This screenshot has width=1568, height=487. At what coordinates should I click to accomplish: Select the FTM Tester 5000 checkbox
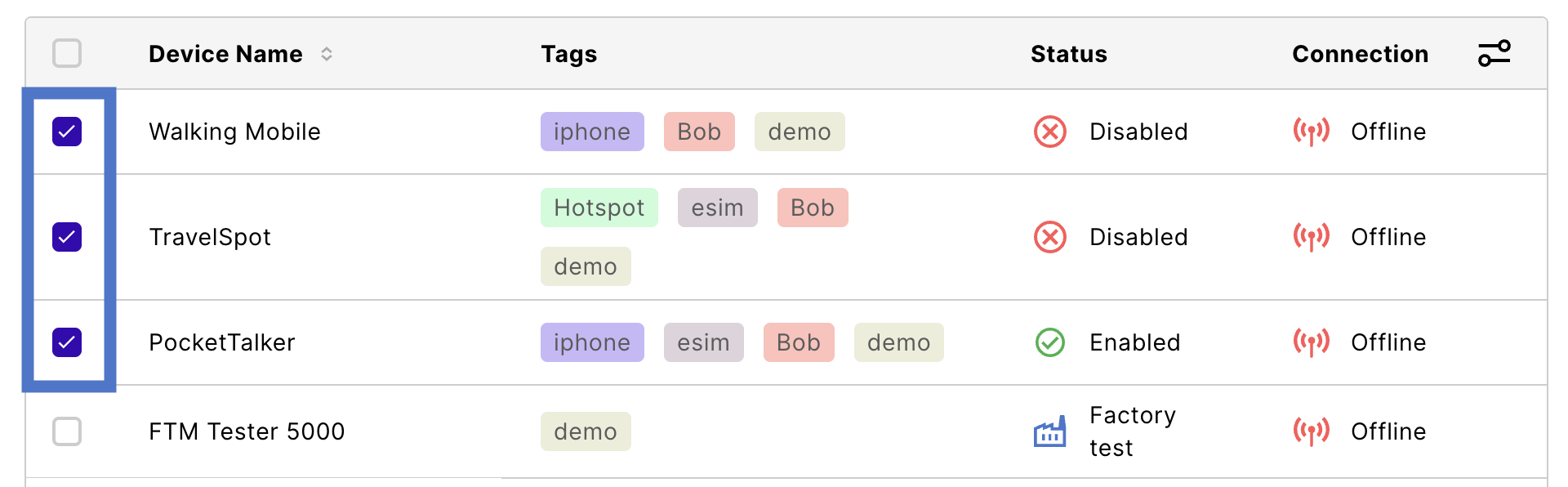click(67, 431)
